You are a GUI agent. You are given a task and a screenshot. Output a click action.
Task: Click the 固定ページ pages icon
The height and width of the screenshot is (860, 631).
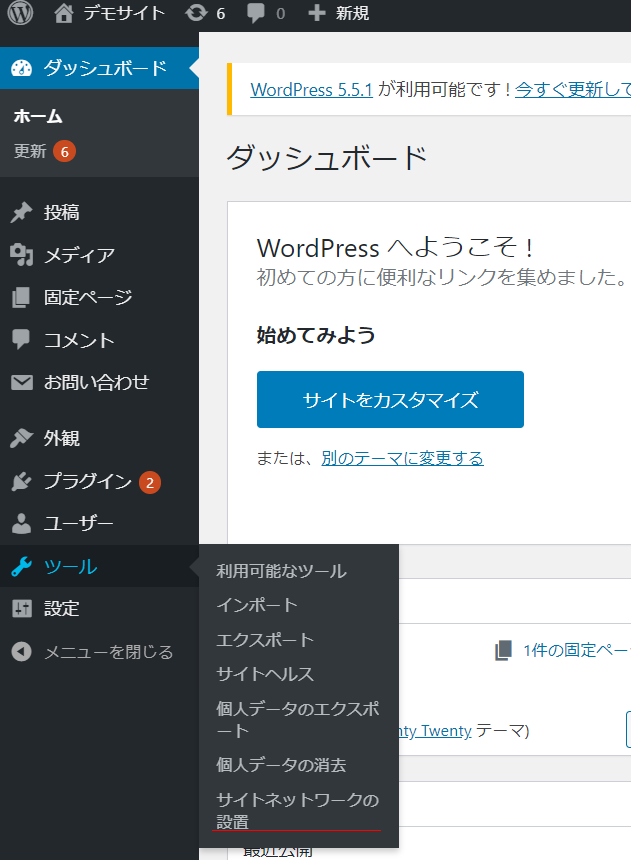click(x=21, y=297)
